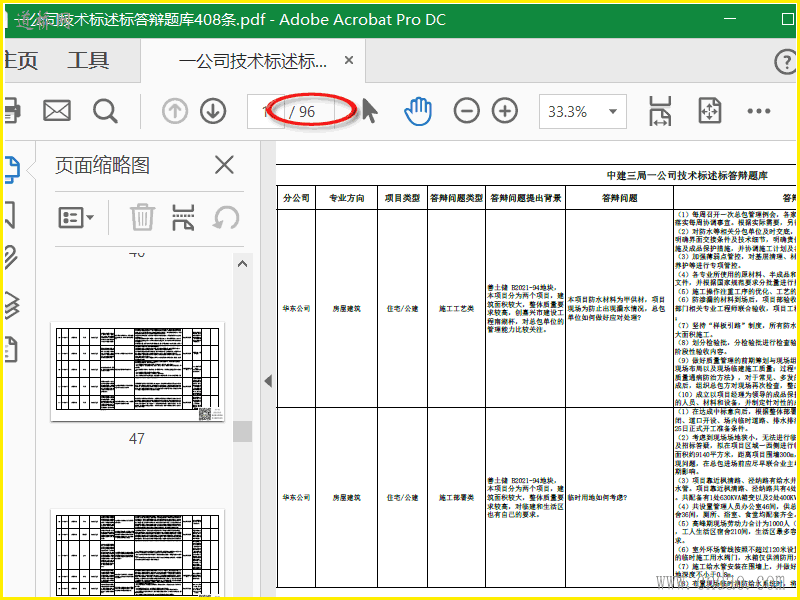Open the bookmarks sidebar icon

point(10,215)
